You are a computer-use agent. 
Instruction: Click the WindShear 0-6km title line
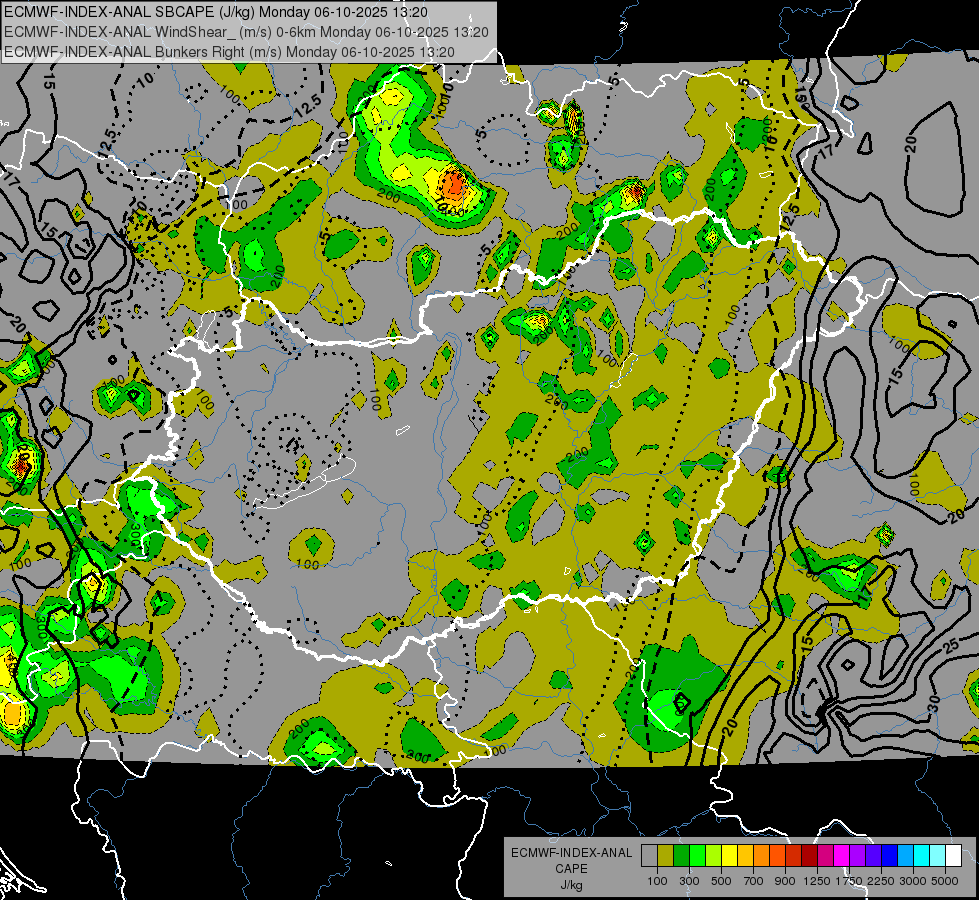click(x=246, y=32)
